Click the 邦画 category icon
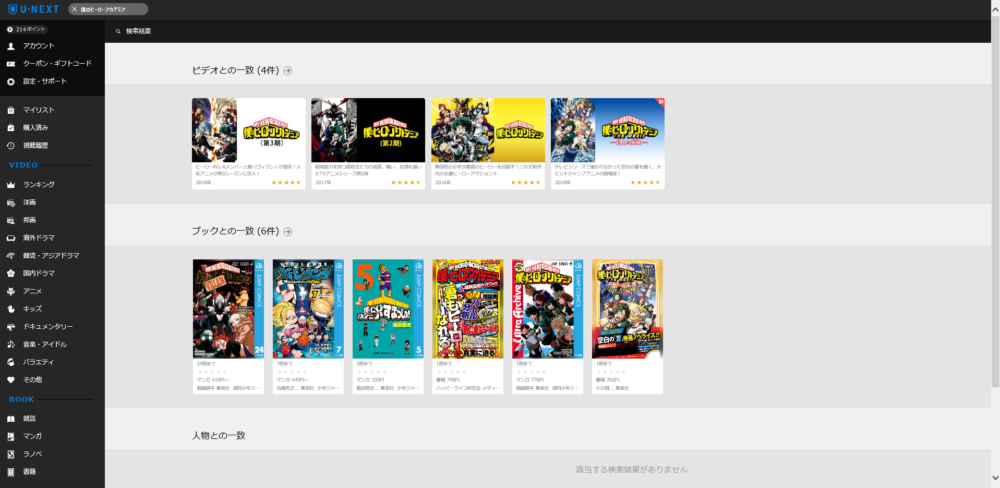The width and height of the screenshot is (1000, 488). coord(11,220)
